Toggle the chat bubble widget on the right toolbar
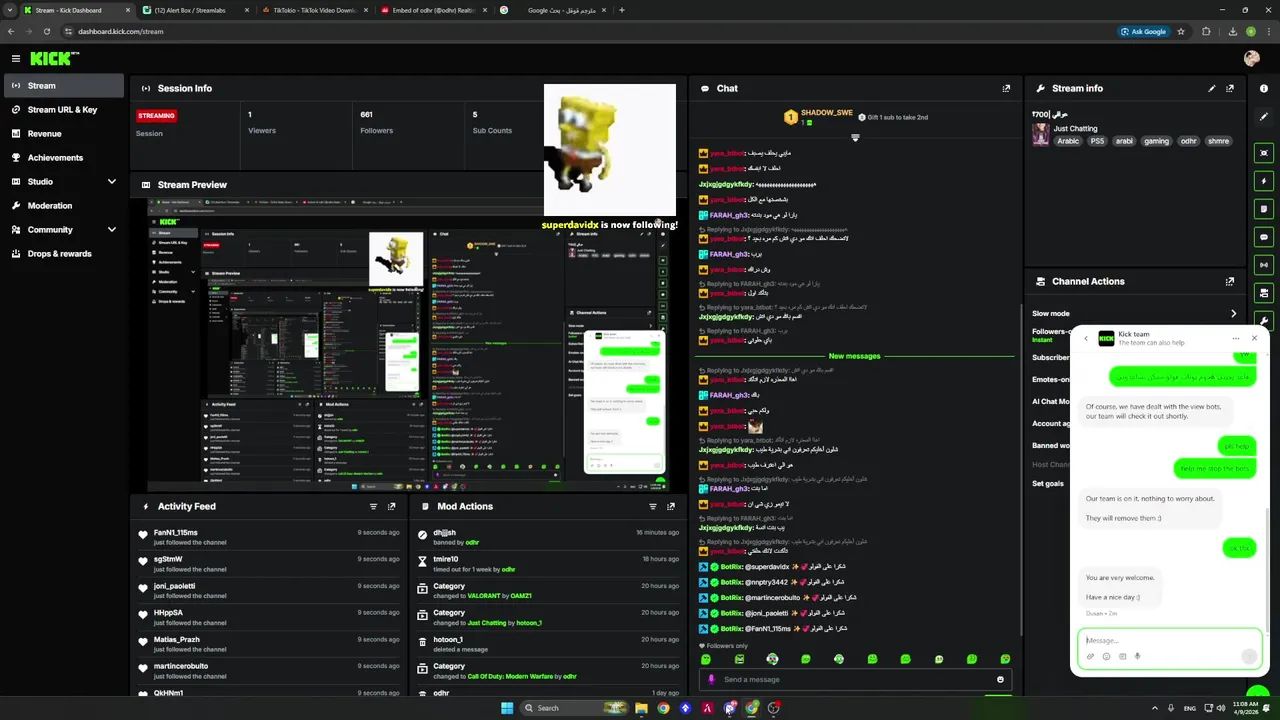Image resolution: width=1280 pixels, height=720 pixels. pos(1264,237)
